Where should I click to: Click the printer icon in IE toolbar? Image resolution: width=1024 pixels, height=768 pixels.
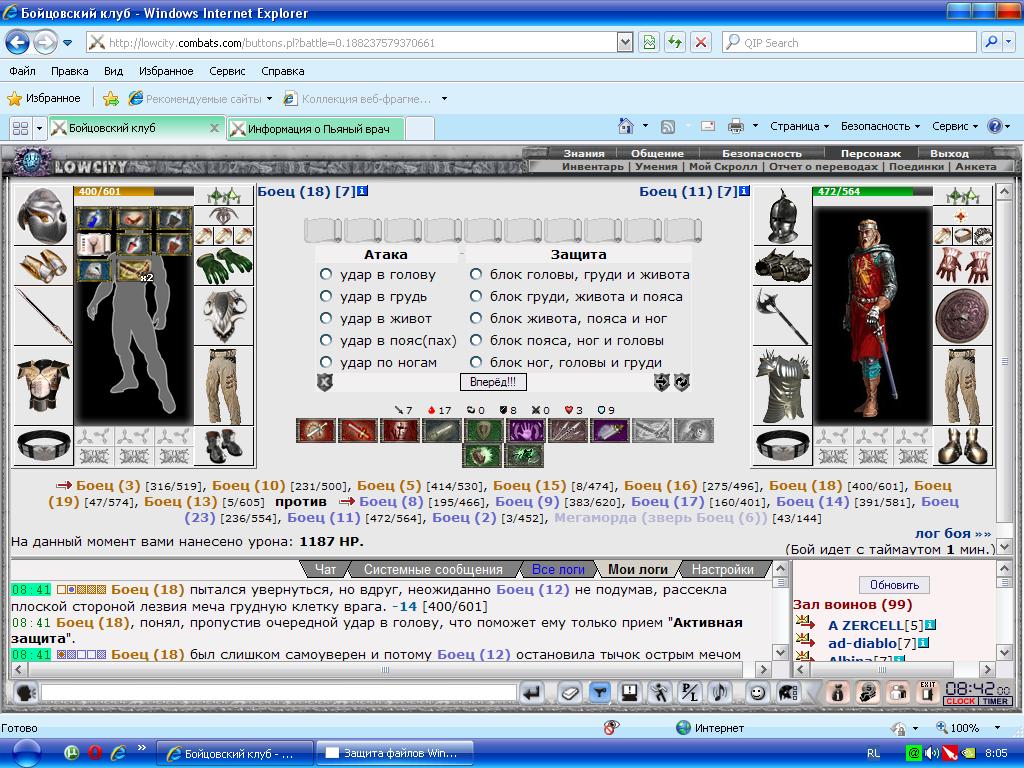(736, 126)
